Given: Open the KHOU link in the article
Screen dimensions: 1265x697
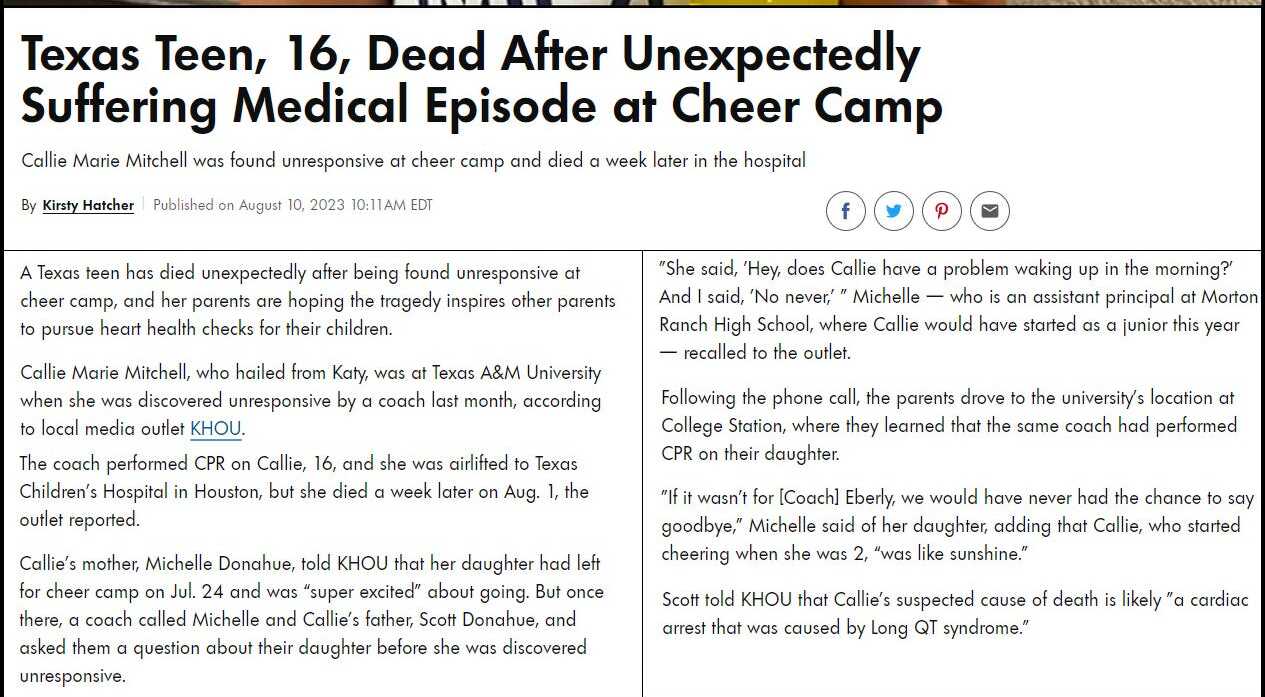Looking at the screenshot, I should pyautogui.click(x=215, y=429).
